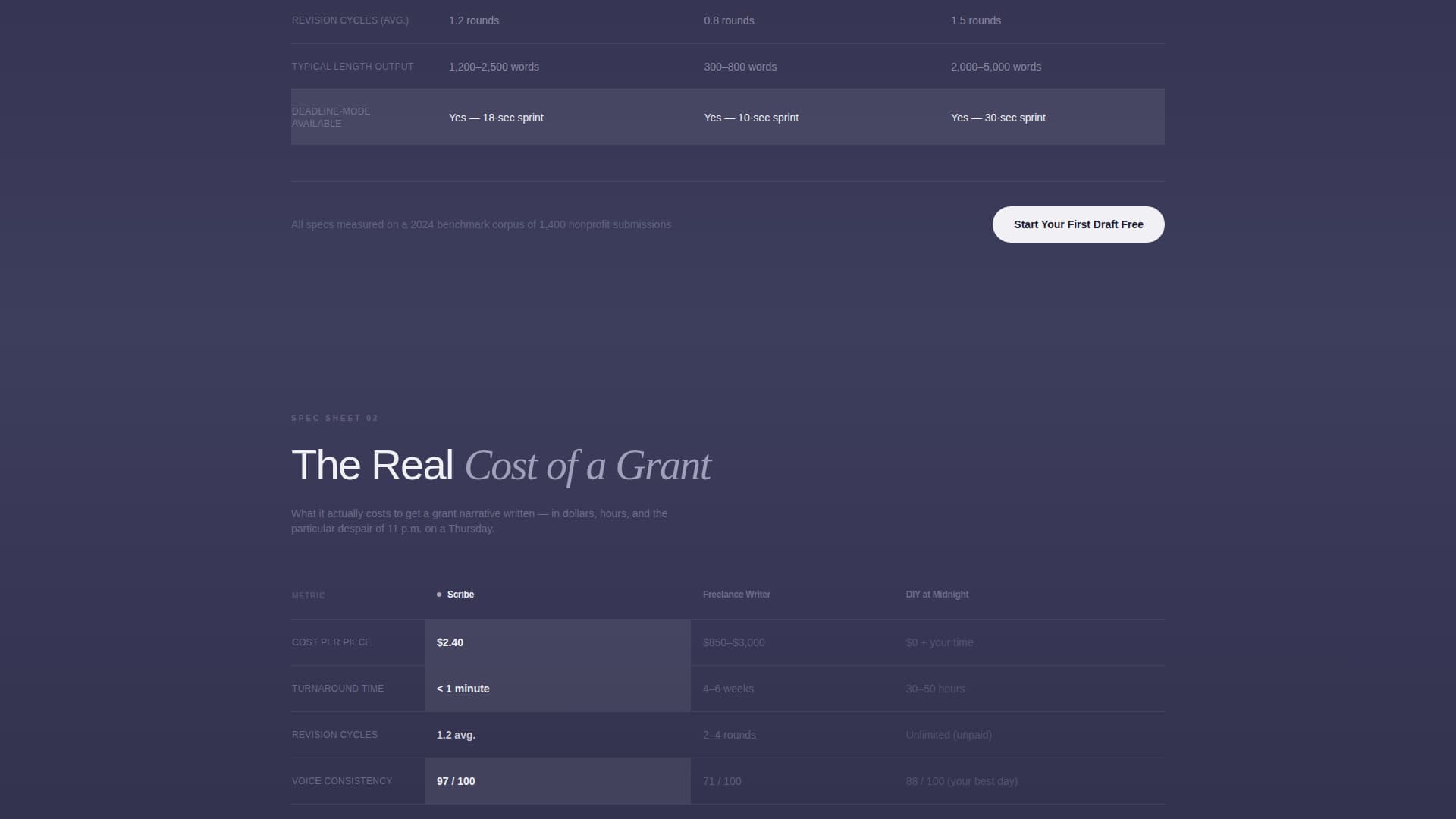The height and width of the screenshot is (819, 1456).
Task: Click the Start Your First Draft Free button
Action: 1078,224
